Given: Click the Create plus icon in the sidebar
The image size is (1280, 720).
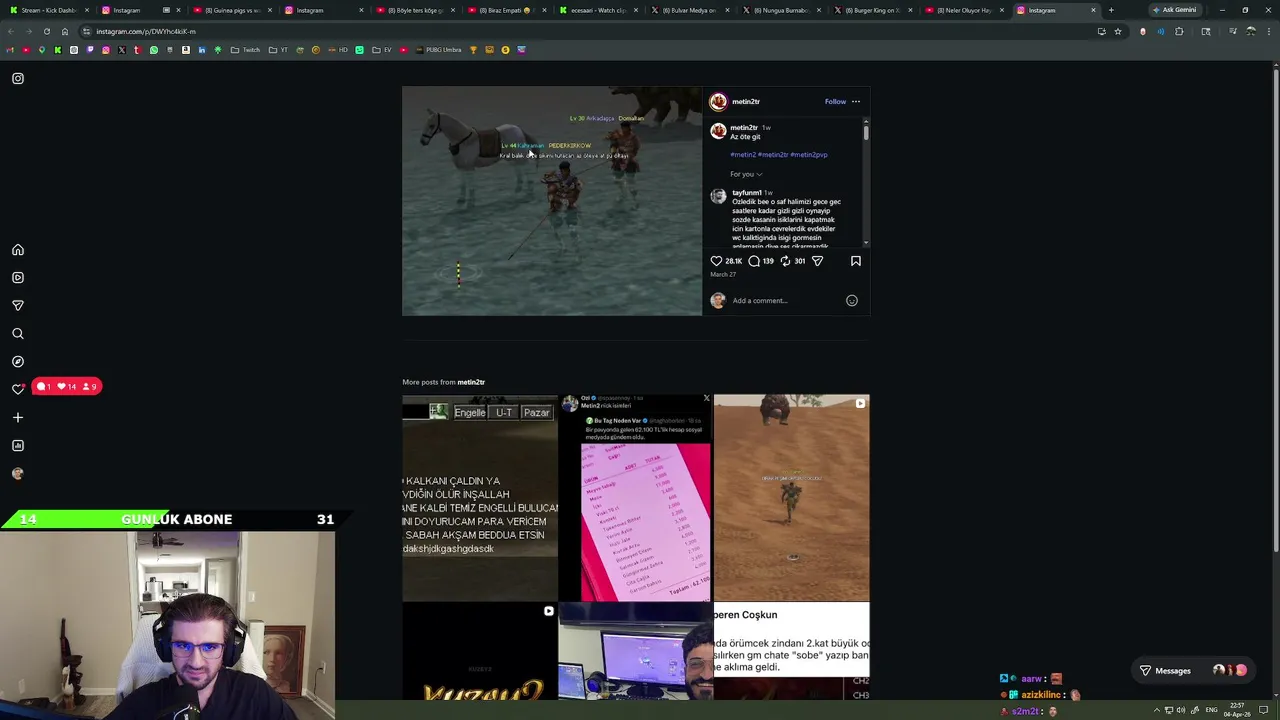Looking at the screenshot, I should point(18,418).
